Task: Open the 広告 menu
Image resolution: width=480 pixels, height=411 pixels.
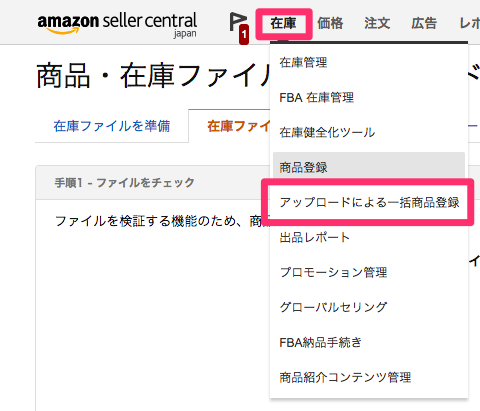Action: pyautogui.click(x=424, y=24)
